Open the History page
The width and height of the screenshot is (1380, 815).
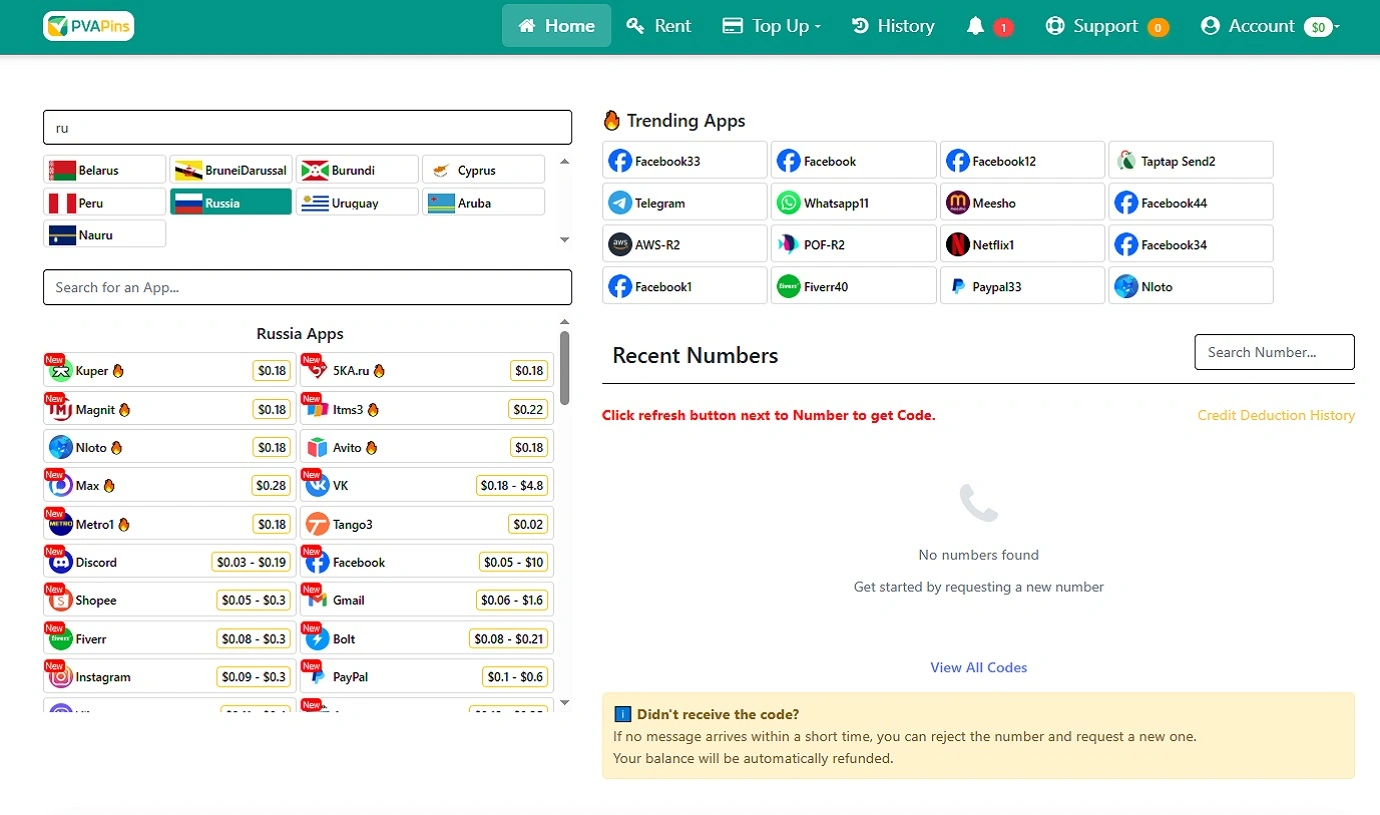pyautogui.click(x=893, y=26)
